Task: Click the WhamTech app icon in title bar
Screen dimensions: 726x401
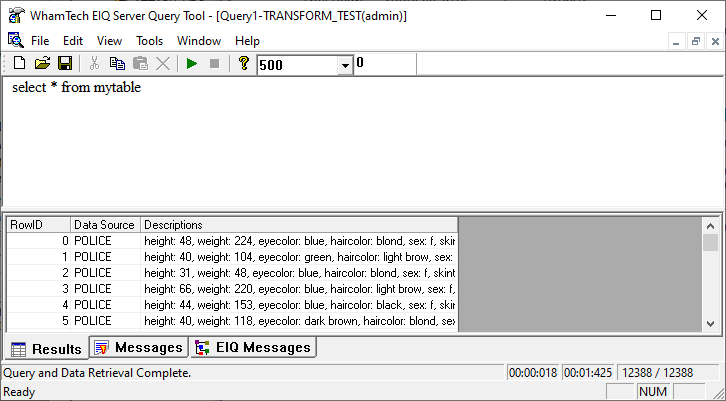Action: click(17, 15)
